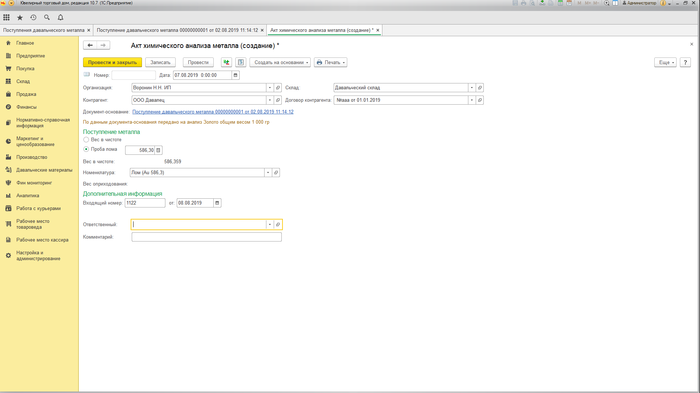Image resolution: width=700 pixels, height=393 pixels.
Task: Open calendar picker next to Дата field
Action: pos(235,75)
